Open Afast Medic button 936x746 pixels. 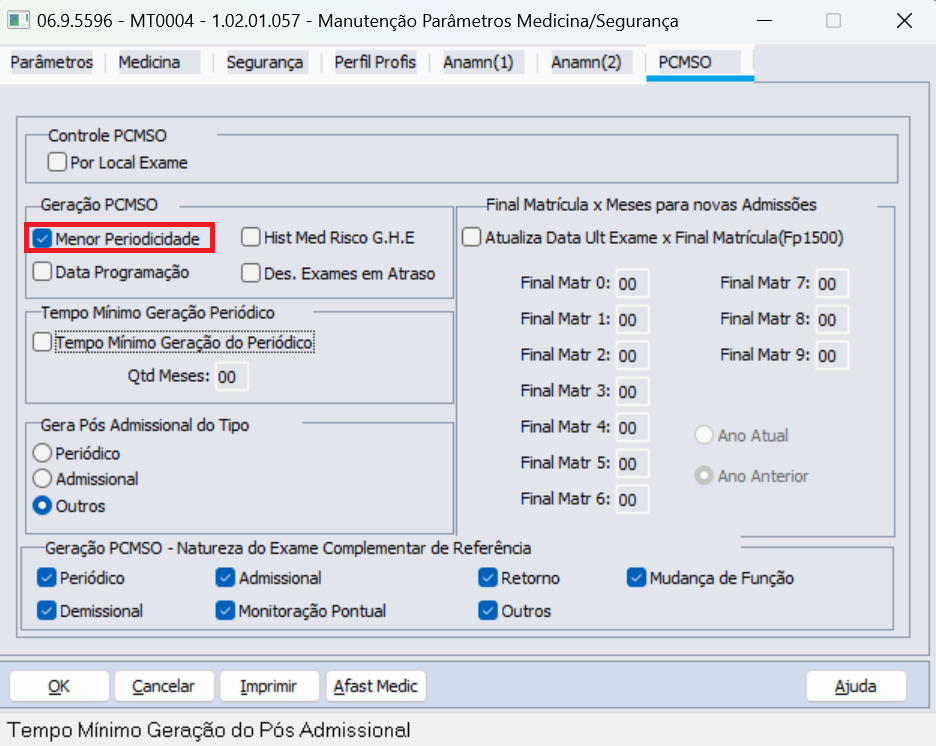[375, 686]
